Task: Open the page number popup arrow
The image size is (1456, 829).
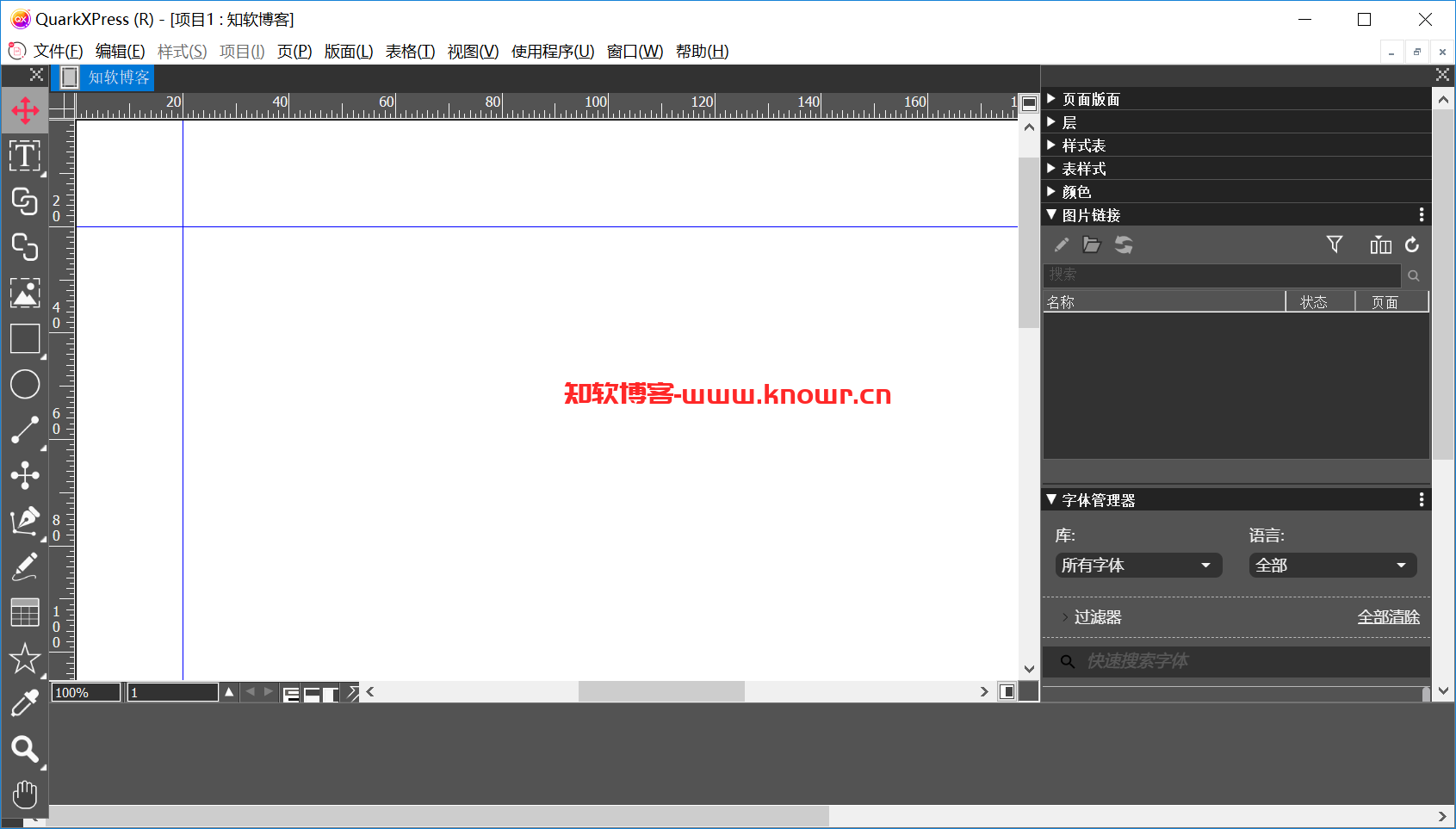Action: tap(229, 692)
